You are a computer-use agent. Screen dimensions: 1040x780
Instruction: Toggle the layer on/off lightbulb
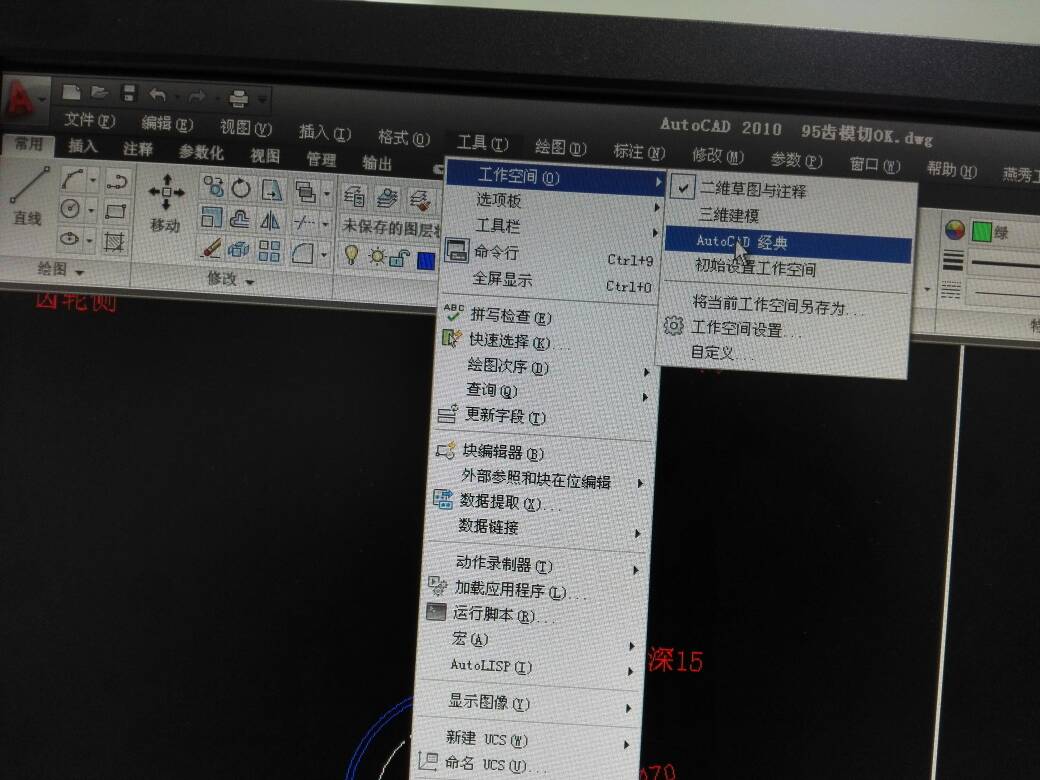click(352, 255)
